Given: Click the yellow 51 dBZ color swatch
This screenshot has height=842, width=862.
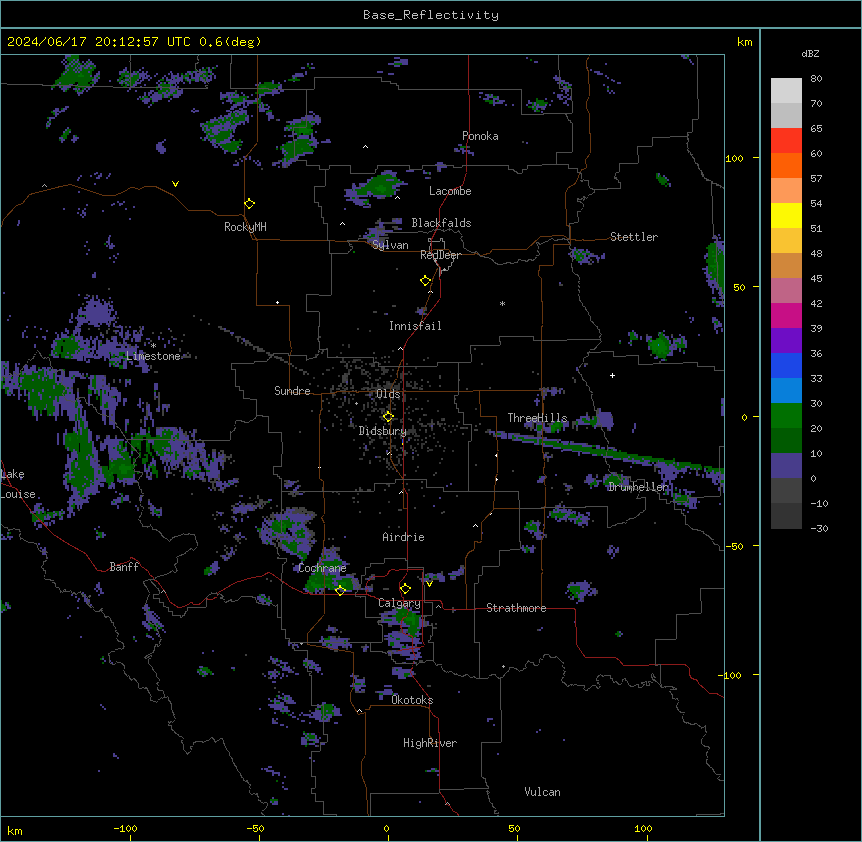Looking at the screenshot, I should (x=786, y=215).
